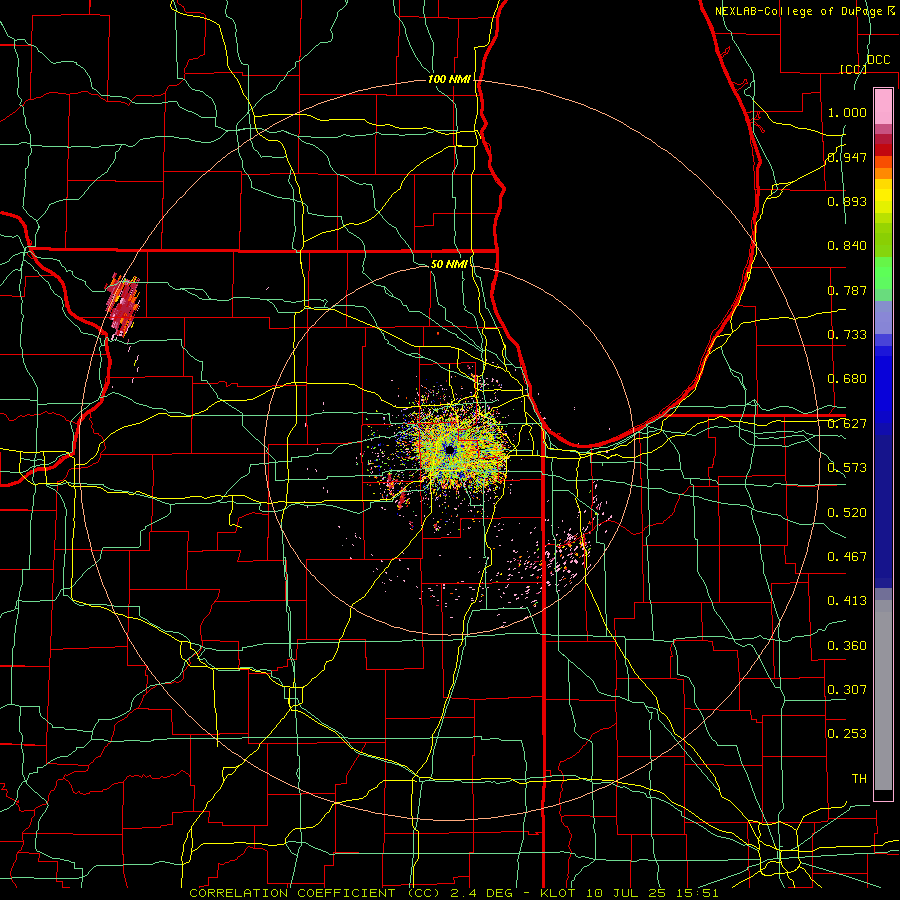Screen dimensions: 900x900
Task: Click the TH threshold label on legend
Action: pos(859,779)
